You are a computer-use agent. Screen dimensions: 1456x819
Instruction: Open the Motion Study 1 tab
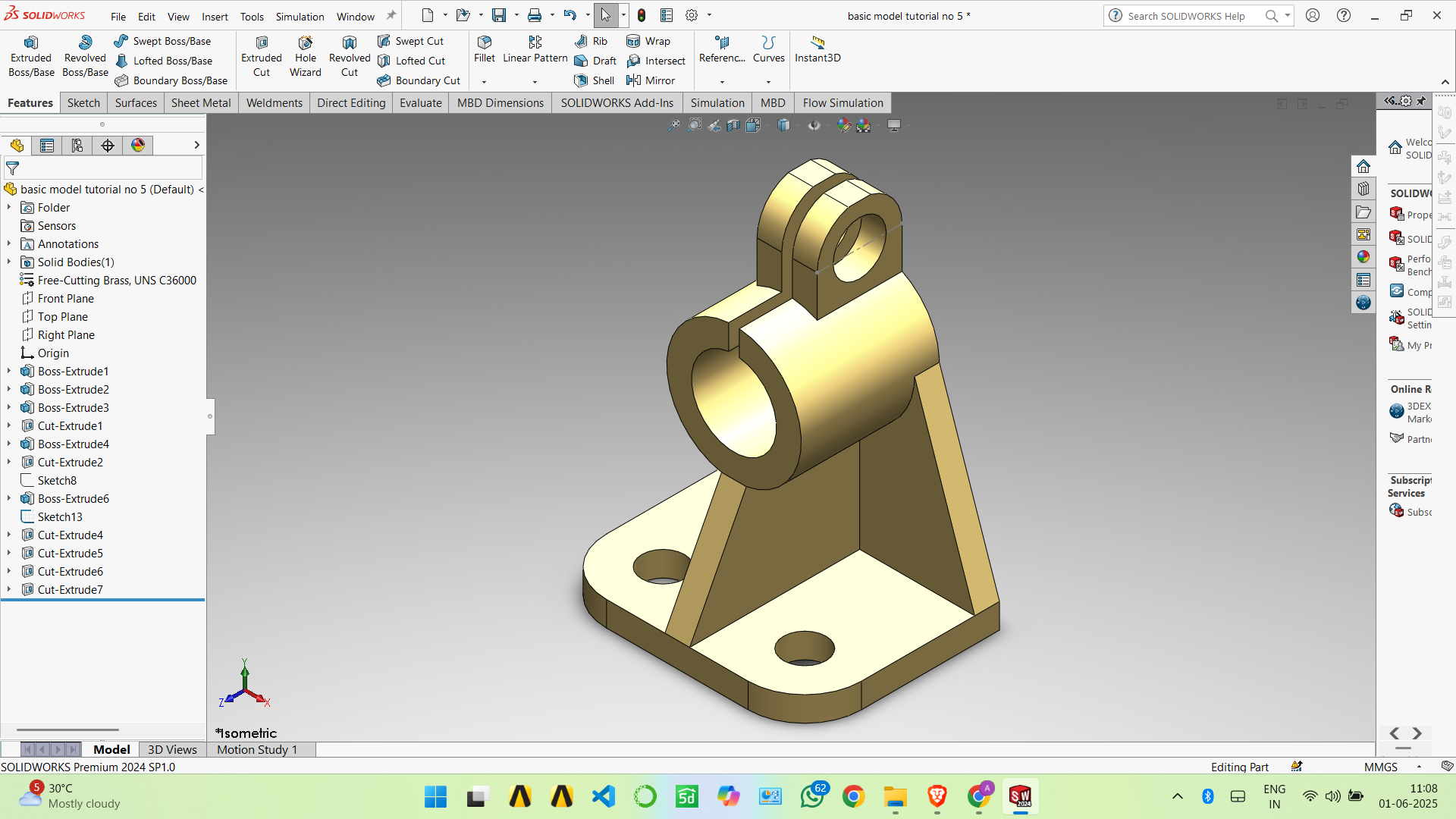tap(257, 749)
